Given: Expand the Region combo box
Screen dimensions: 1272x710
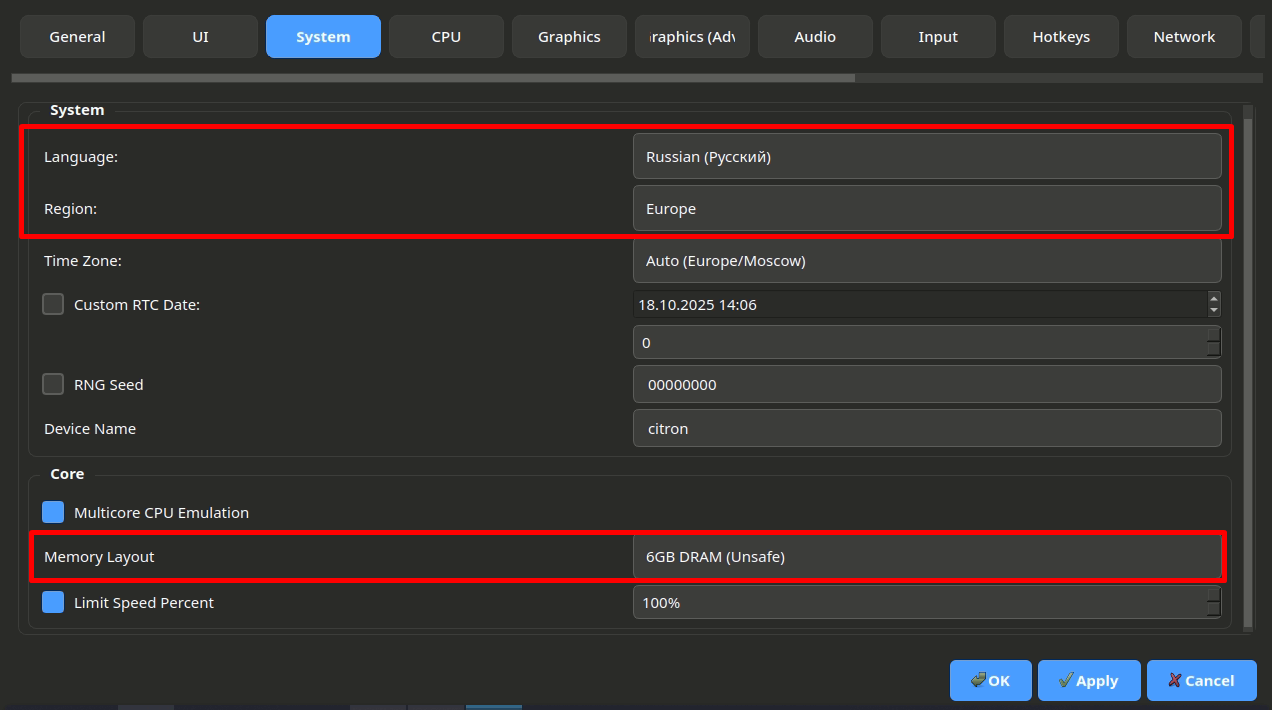Looking at the screenshot, I should (x=926, y=209).
